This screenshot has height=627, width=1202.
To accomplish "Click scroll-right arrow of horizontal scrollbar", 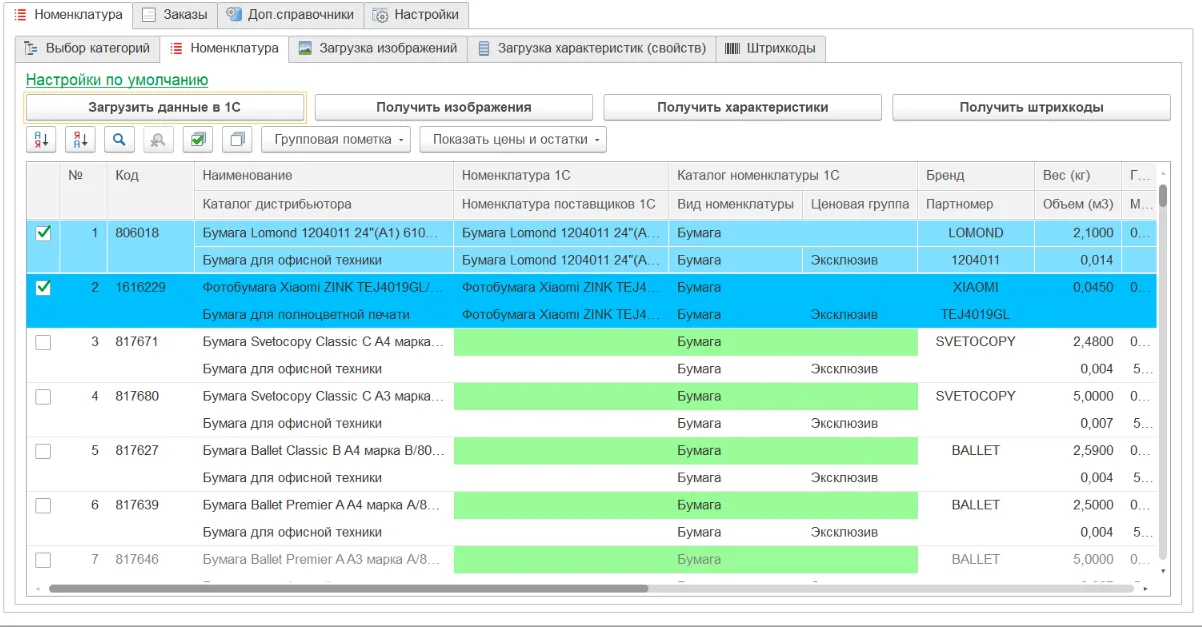I will 1145,588.
